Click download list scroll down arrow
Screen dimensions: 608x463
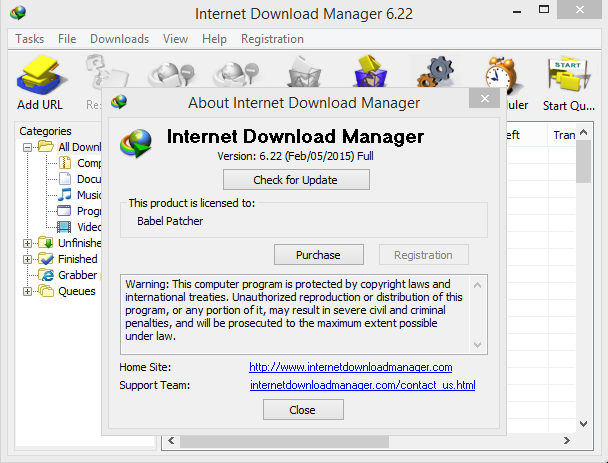[584, 424]
